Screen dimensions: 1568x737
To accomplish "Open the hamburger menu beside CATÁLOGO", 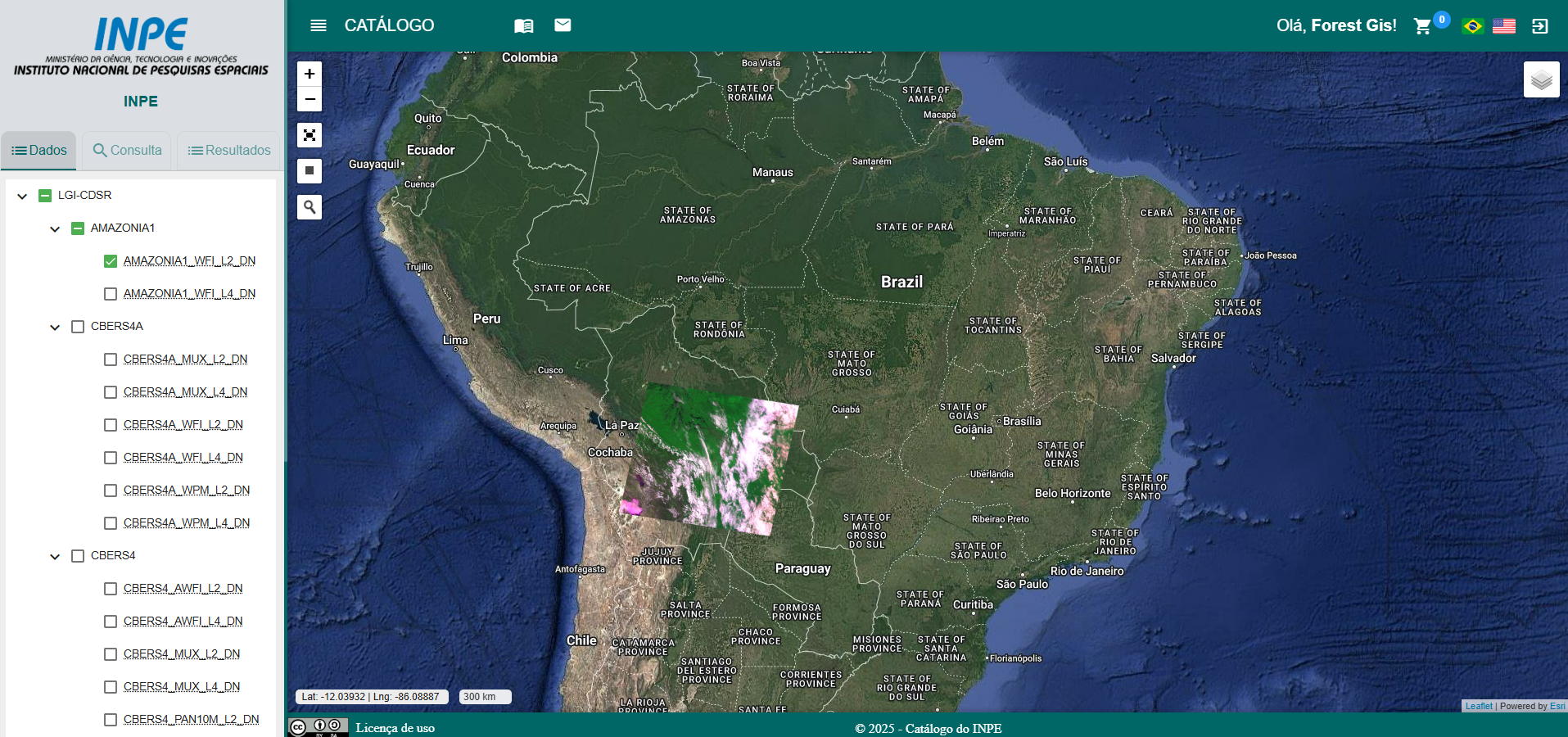I will pos(319,25).
